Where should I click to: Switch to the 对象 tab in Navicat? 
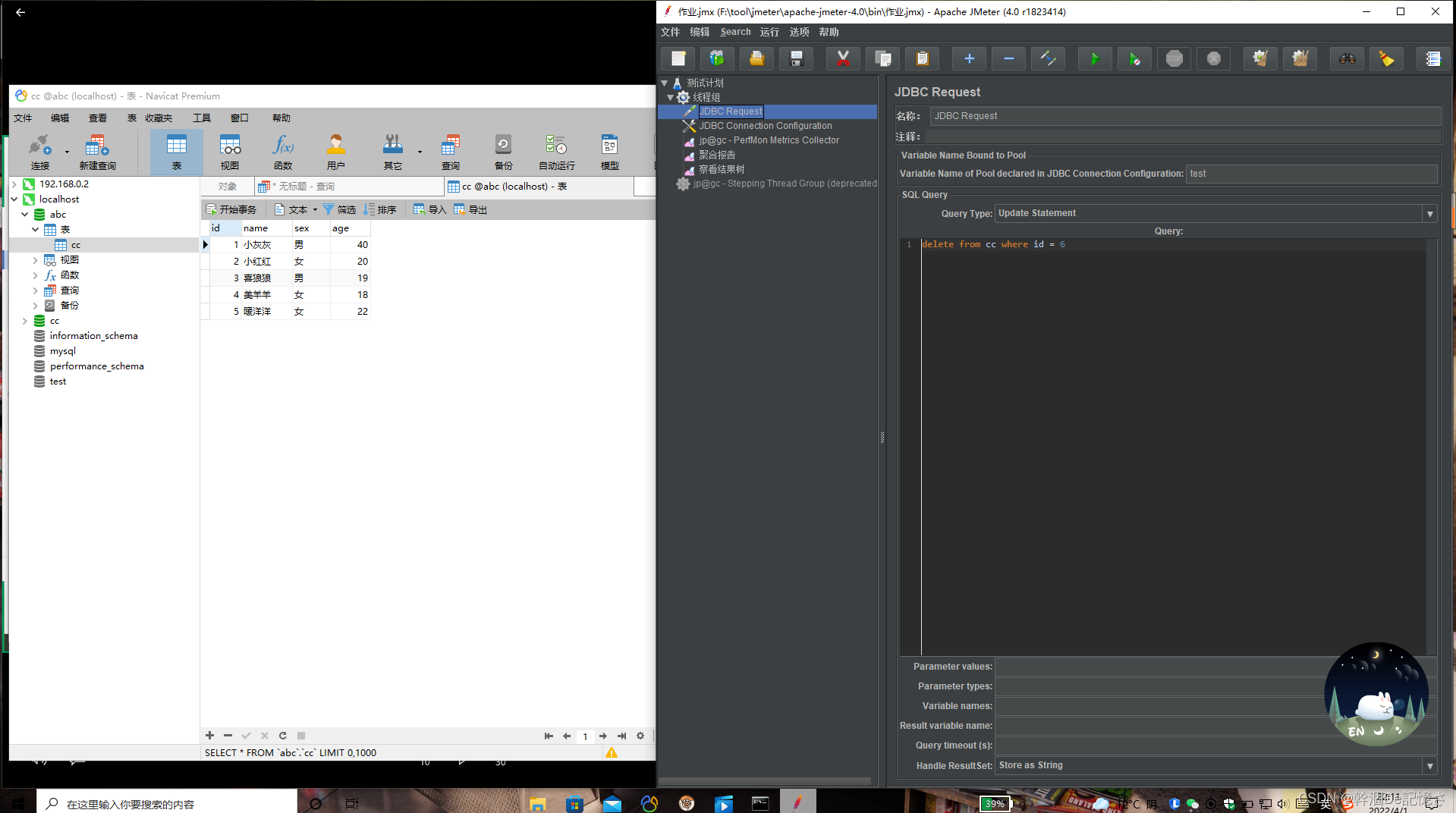[228, 186]
